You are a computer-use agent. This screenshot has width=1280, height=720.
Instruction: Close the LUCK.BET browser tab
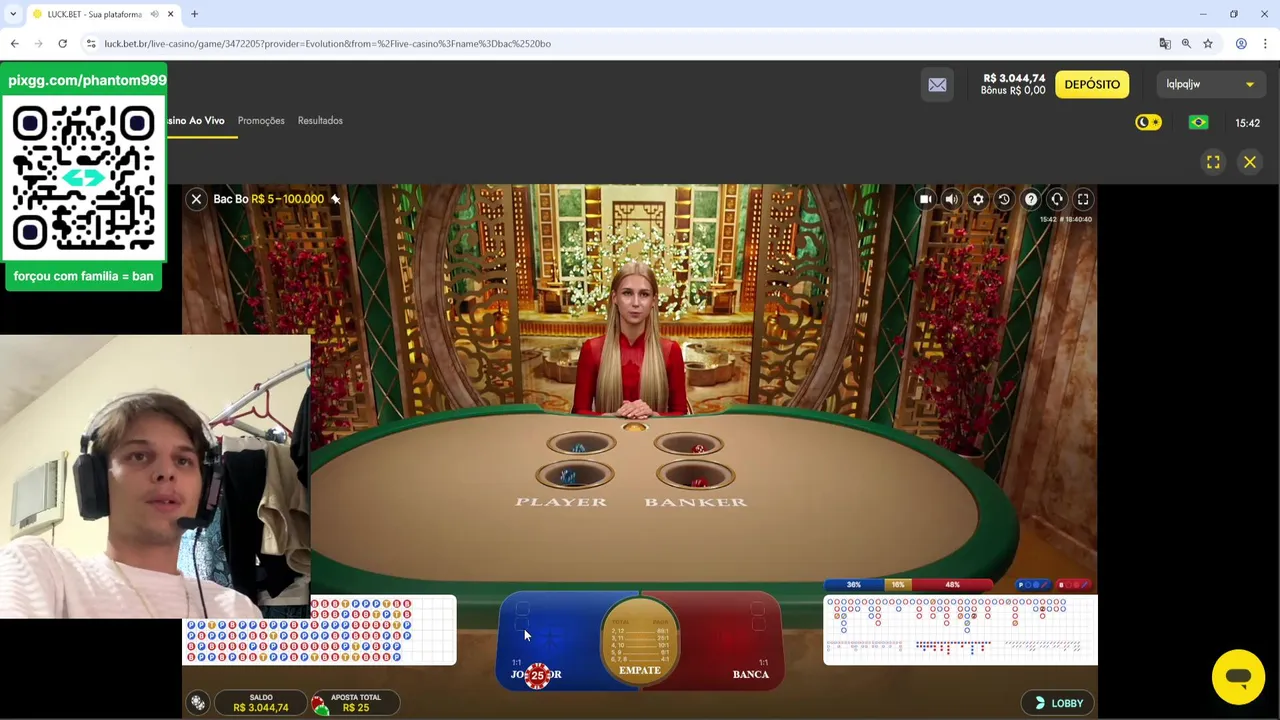tap(170, 14)
